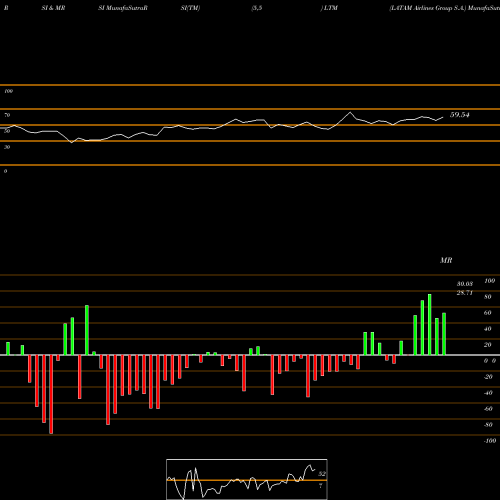Click the '(5,5' parameter text

coord(257,8)
